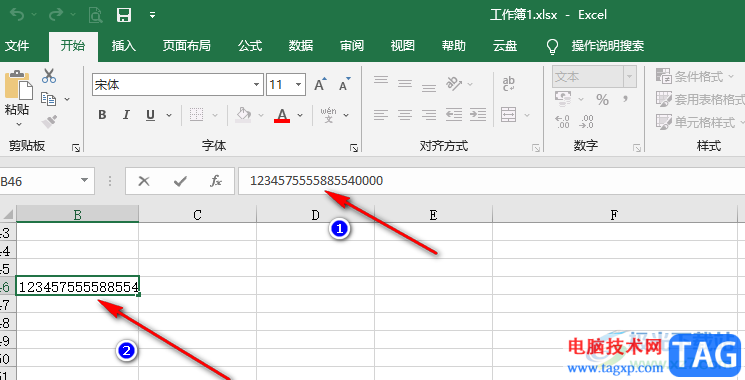Screen dimensions: 745x380
Task: Click the Cut scissors icon
Action: click(49, 76)
